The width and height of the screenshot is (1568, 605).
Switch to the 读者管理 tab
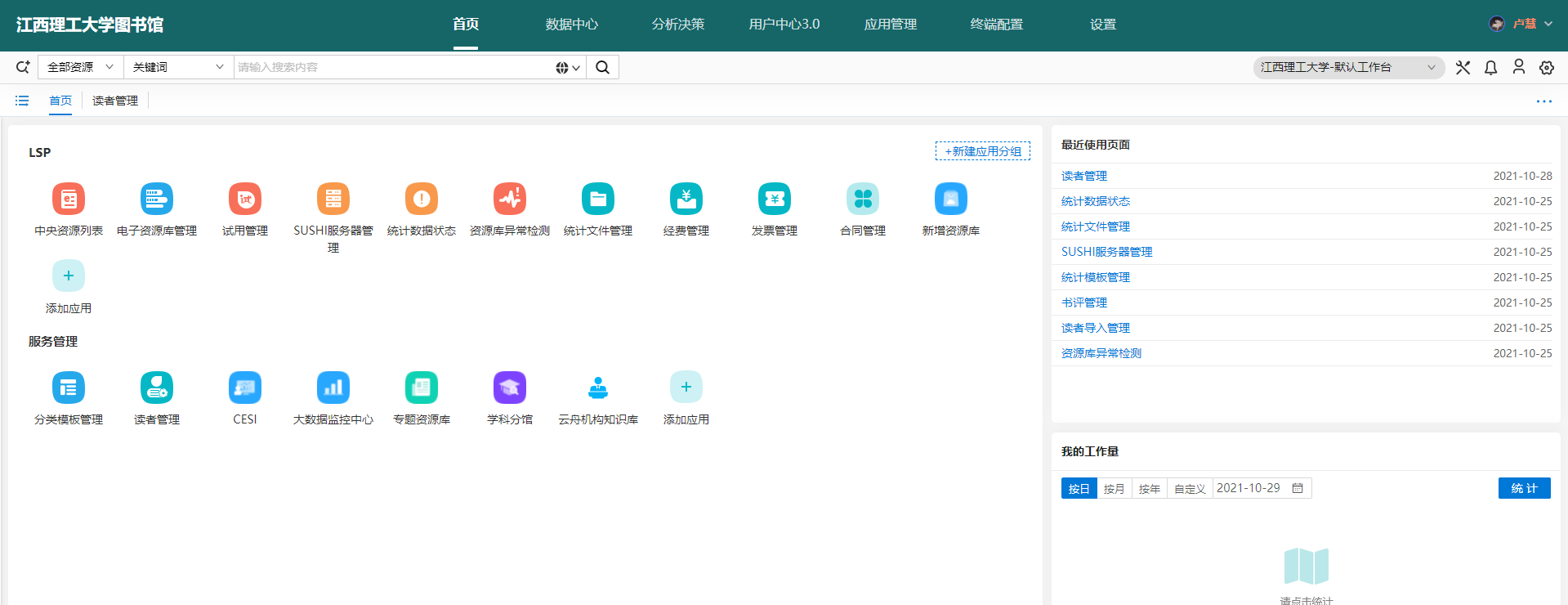(114, 101)
